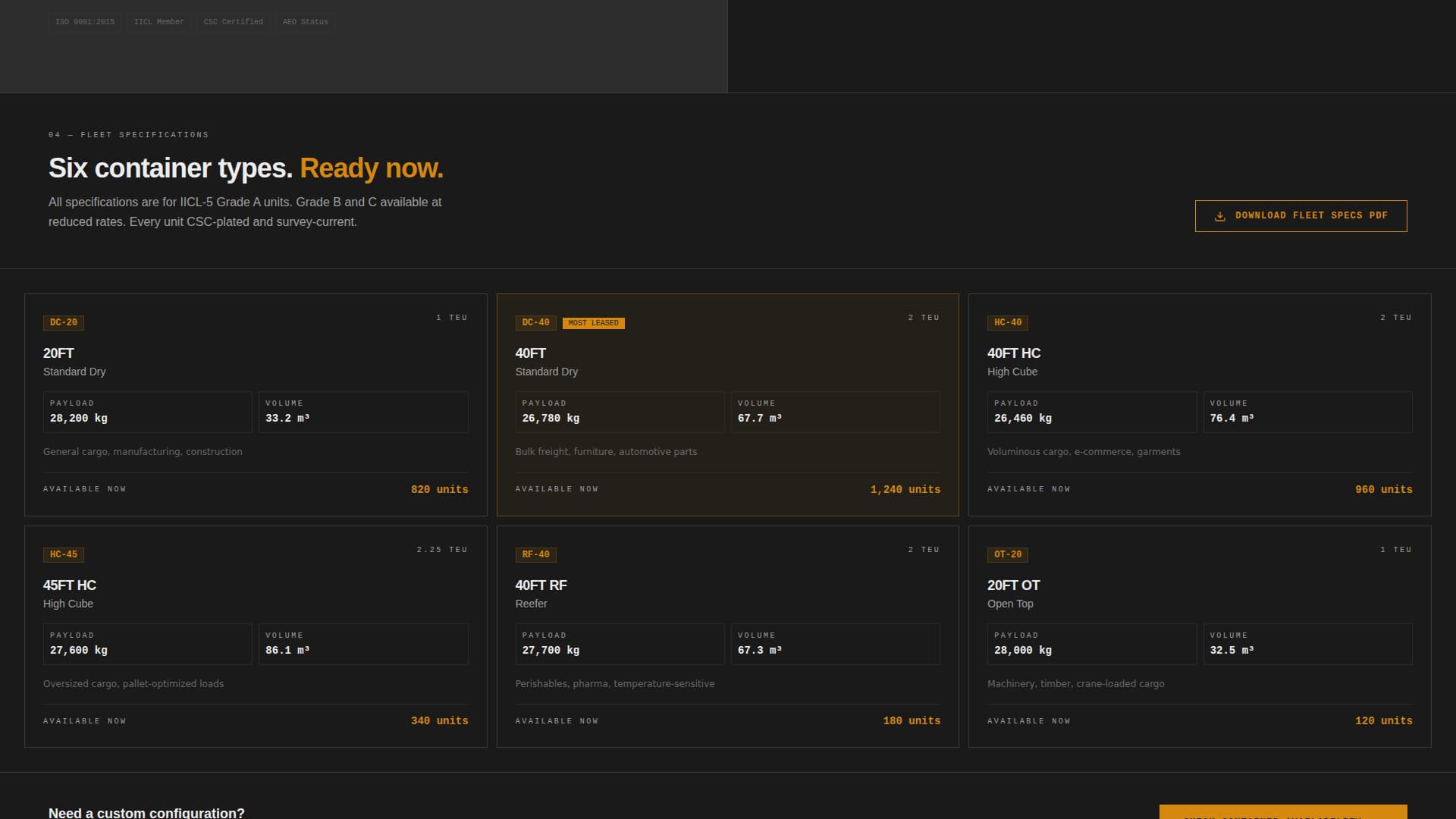Select the RF-40 reefer badge
Screen dimensions: 1456x819
(x=535, y=555)
